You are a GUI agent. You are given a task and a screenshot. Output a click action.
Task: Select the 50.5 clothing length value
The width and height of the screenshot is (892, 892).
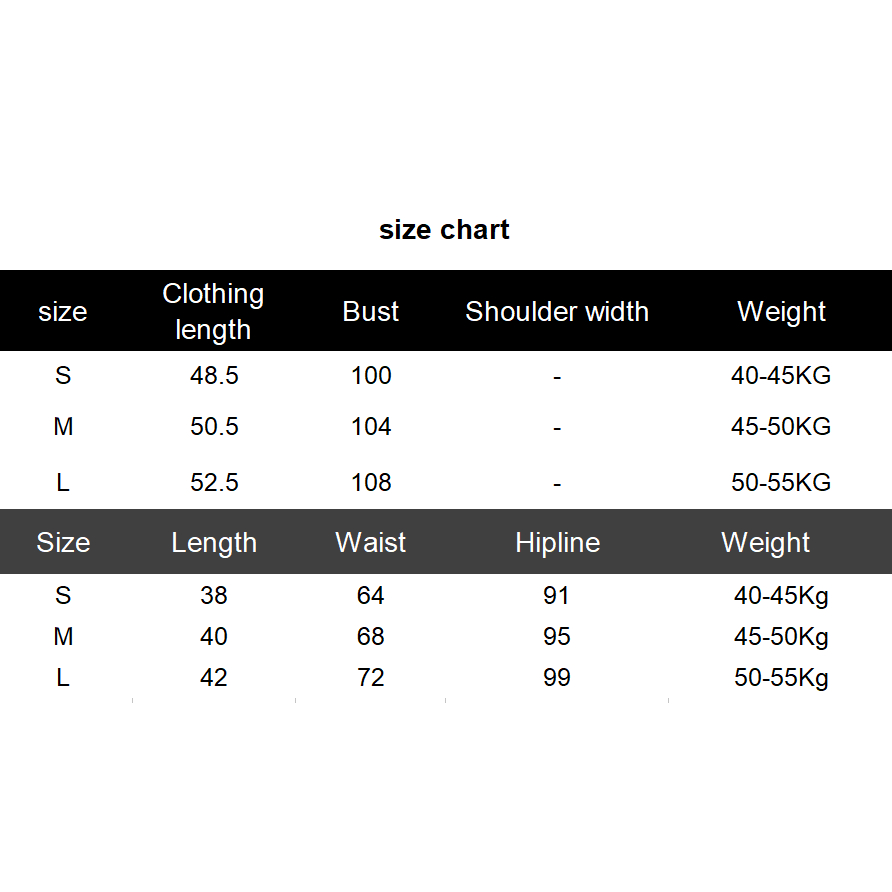(x=214, y=427)
